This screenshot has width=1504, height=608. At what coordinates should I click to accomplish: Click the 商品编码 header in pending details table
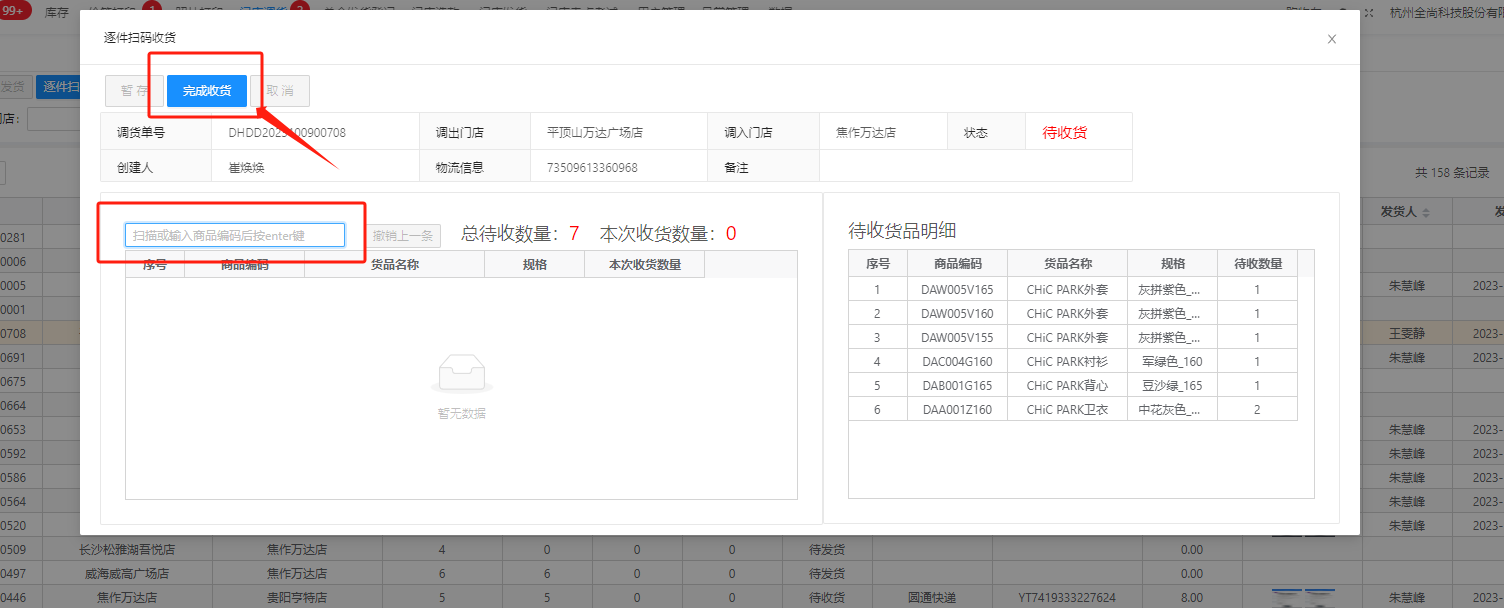(957, 264)
